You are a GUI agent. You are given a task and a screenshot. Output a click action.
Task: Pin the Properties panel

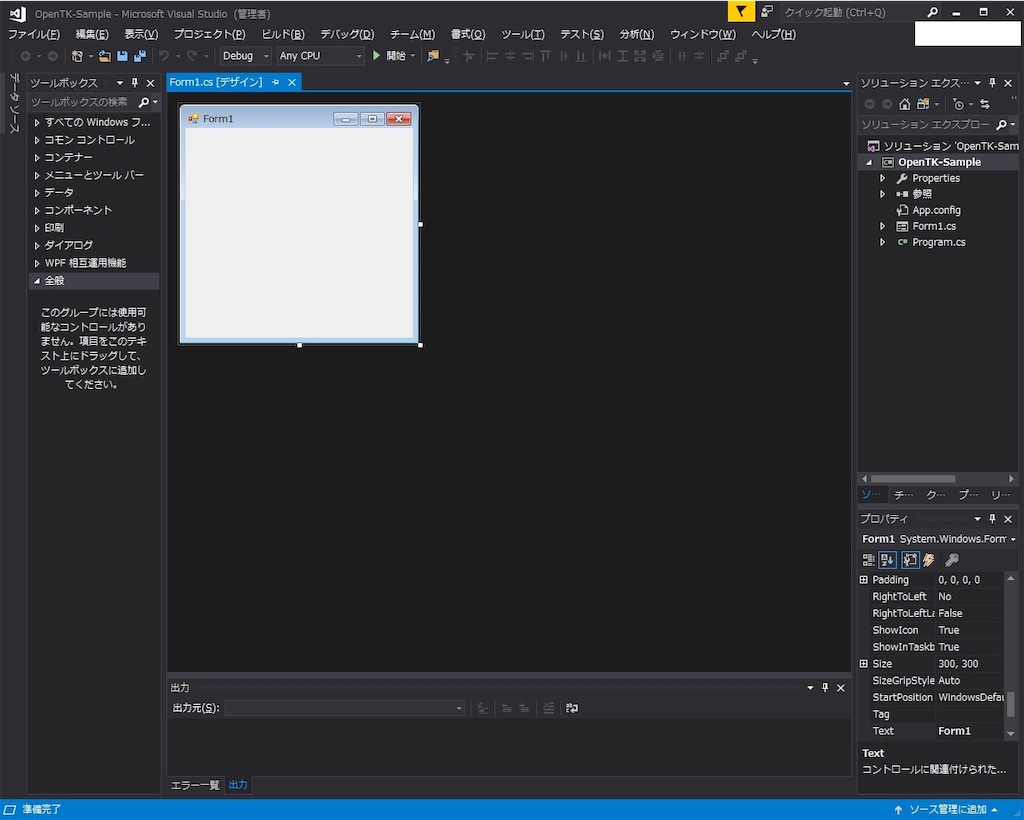(x=993, y=519)
